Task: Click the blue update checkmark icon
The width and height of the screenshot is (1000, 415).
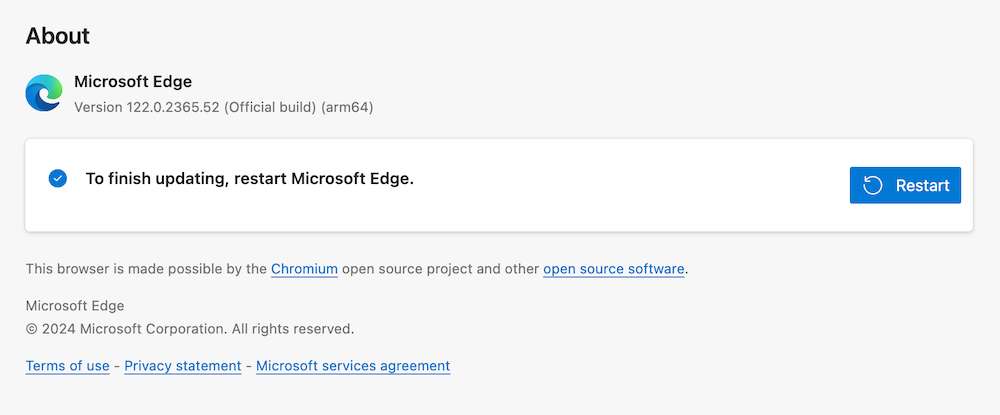Action: [57, 178]
